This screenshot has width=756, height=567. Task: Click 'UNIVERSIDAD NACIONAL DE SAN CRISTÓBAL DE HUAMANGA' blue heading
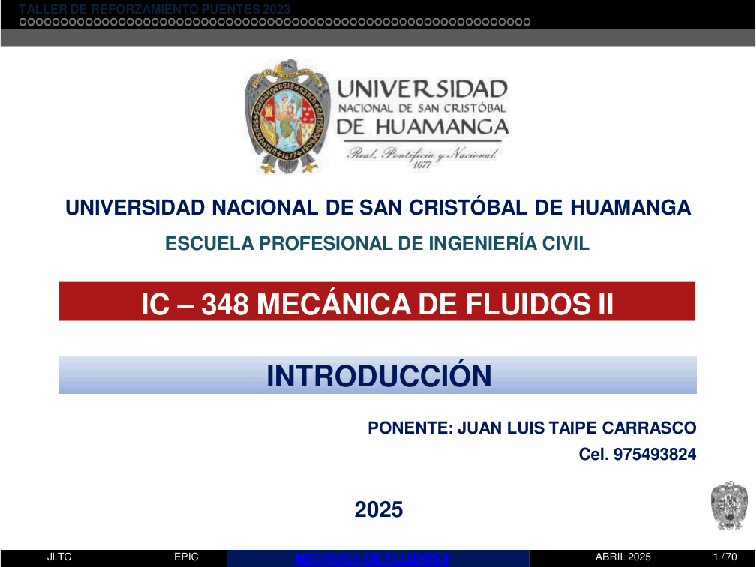tap(378, 208)
